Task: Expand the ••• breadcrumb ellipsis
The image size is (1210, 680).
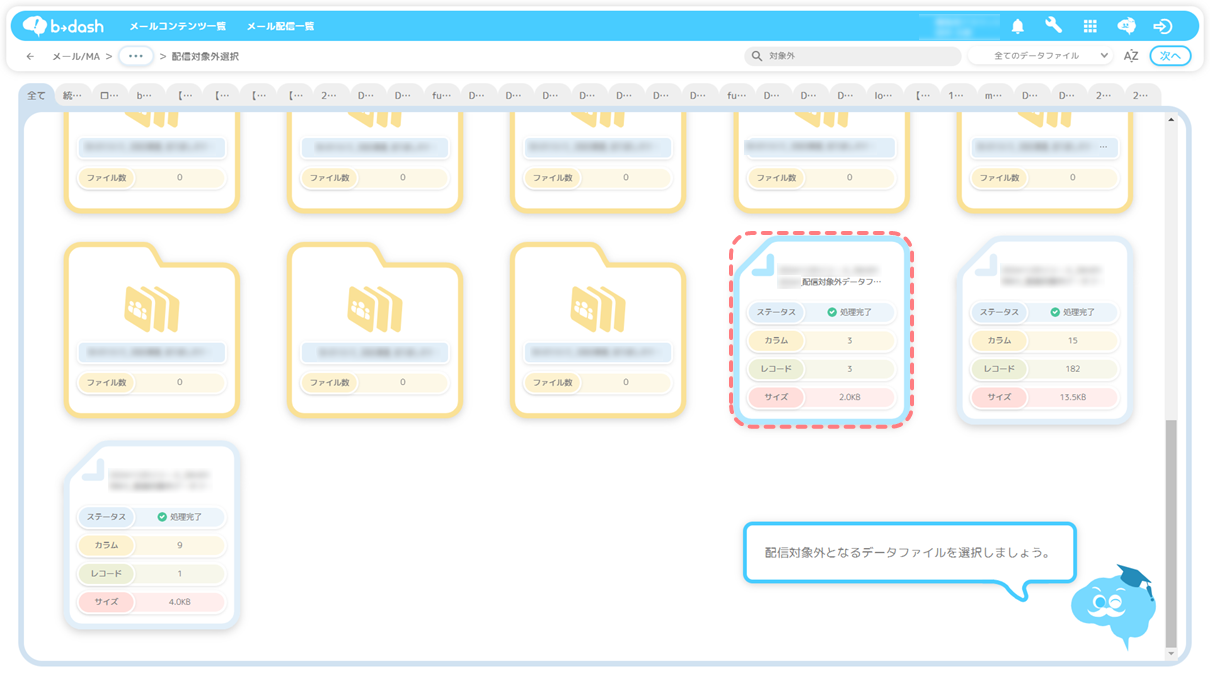Action: tap(136, 56)
